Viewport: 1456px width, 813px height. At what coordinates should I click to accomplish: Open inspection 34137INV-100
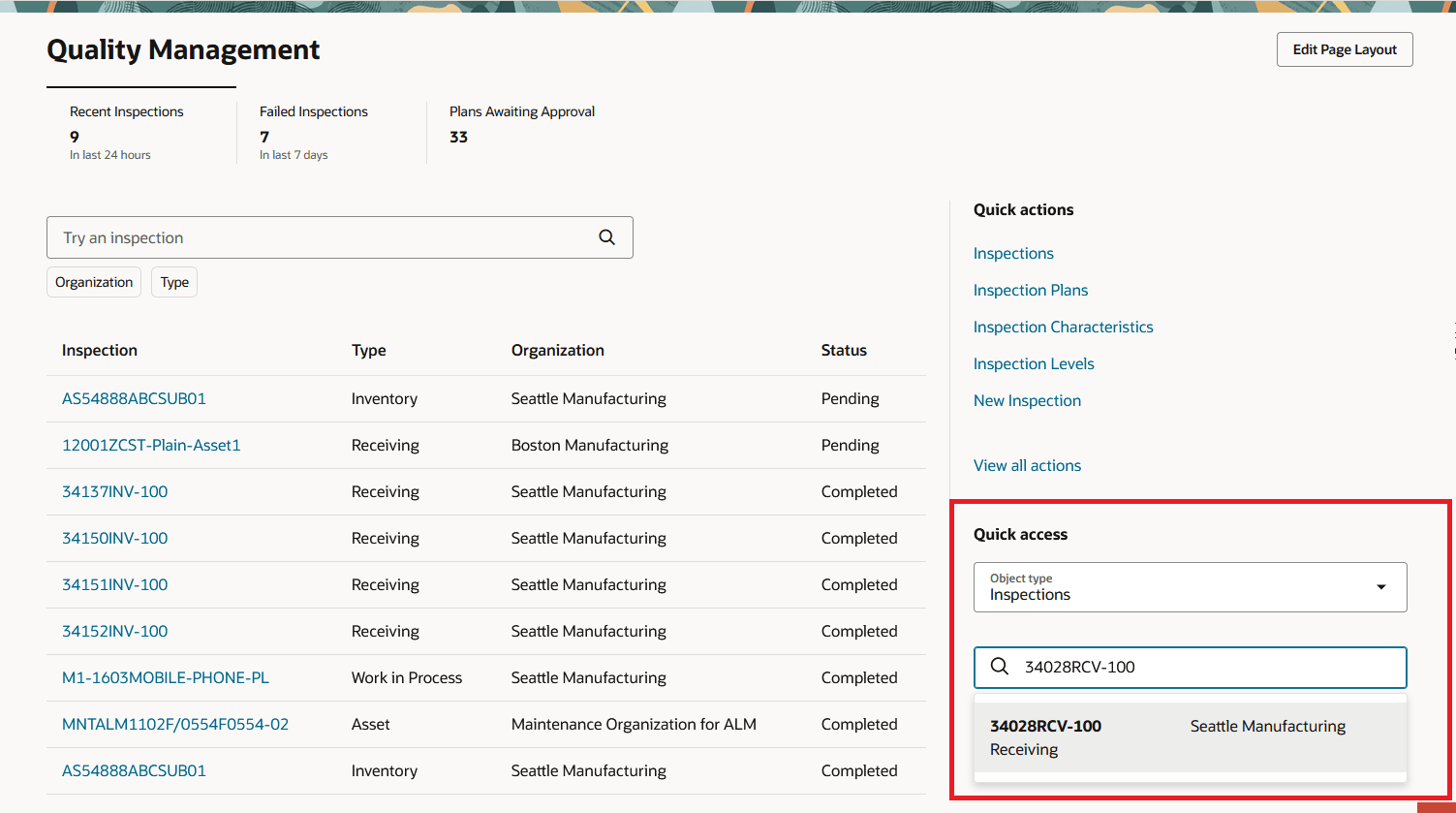coord(114,491)
